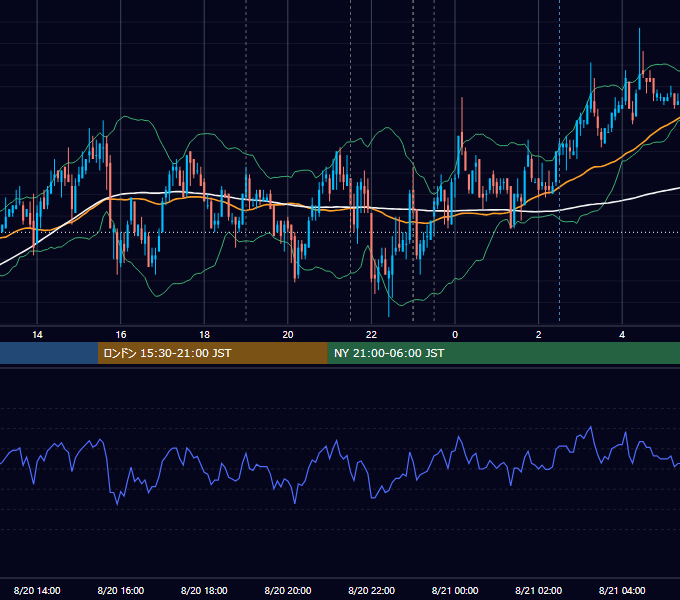Click the NY 21:00-06:00 JST session bar
Image resolution: width=680 pixels, height=600 pixels.
(x=503, y=353)
